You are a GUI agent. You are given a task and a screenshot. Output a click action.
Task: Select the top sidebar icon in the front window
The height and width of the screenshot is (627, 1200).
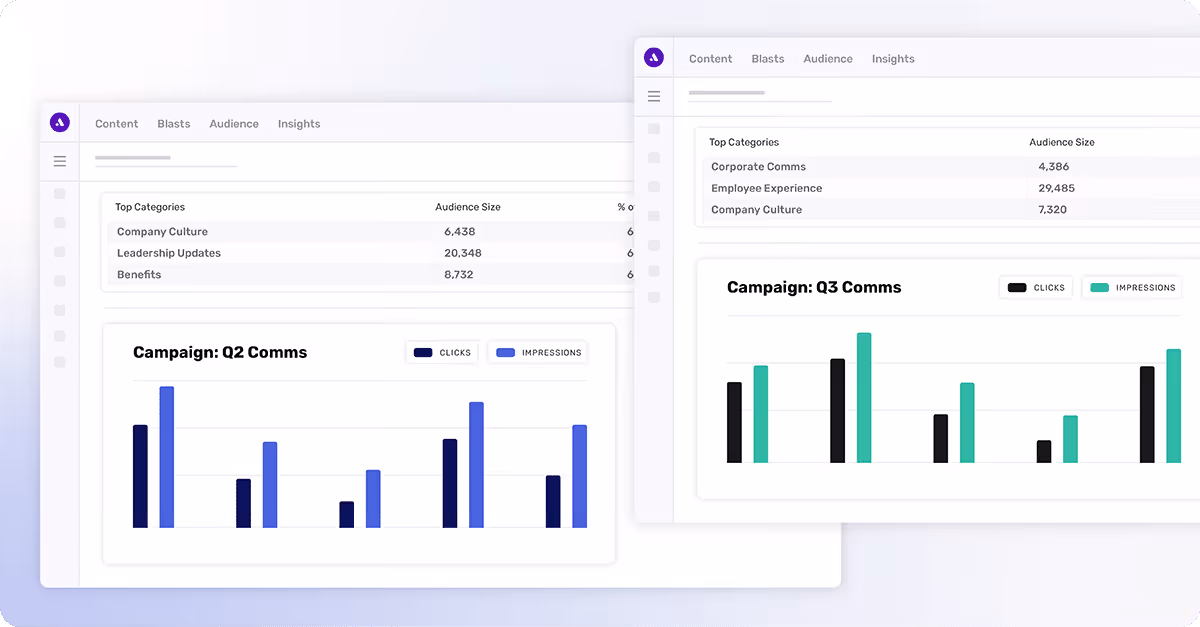tap(60, 195)
